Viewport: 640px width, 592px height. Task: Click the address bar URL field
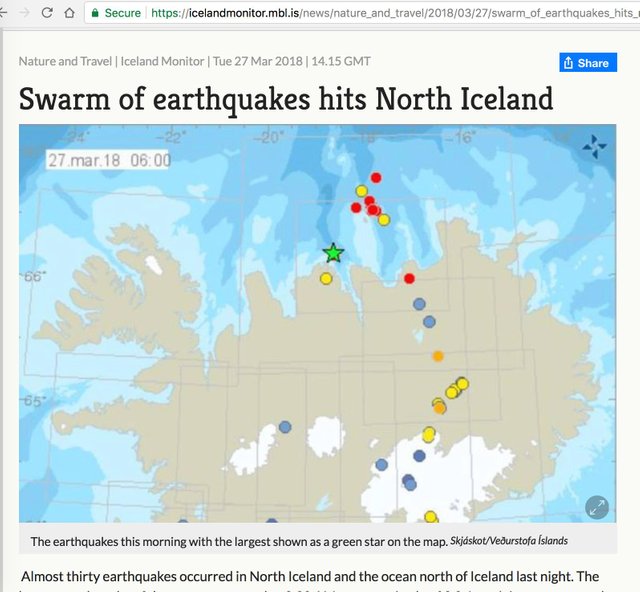coord(362,13)
